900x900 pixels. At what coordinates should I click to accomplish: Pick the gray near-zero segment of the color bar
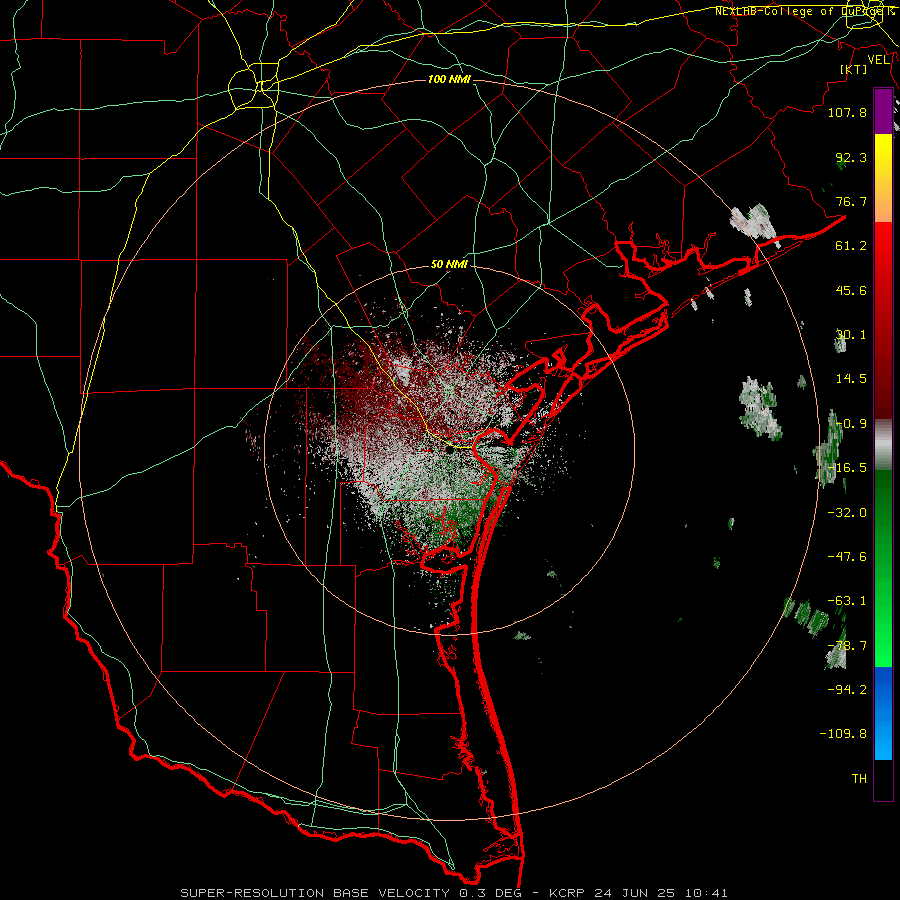point(883,443)
